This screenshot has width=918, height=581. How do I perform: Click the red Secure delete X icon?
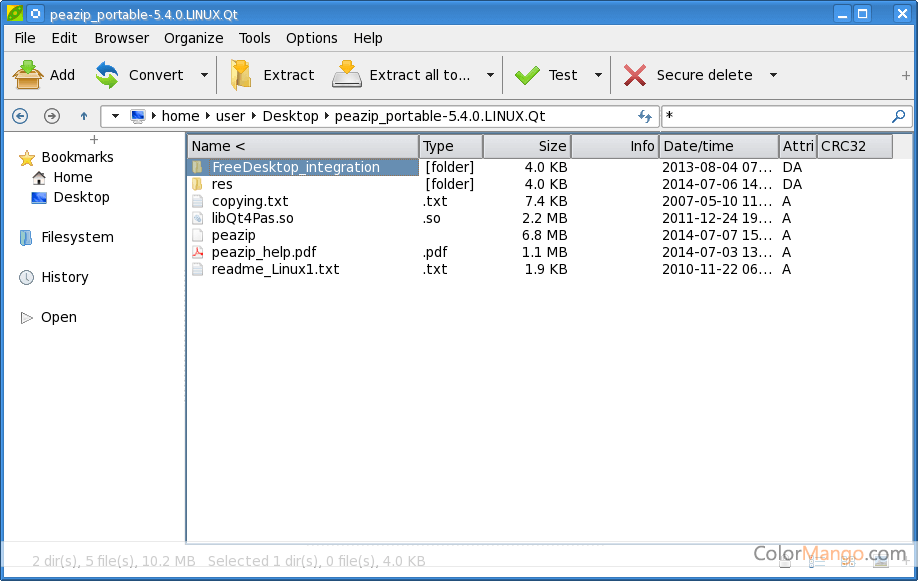tap(635, 75)
